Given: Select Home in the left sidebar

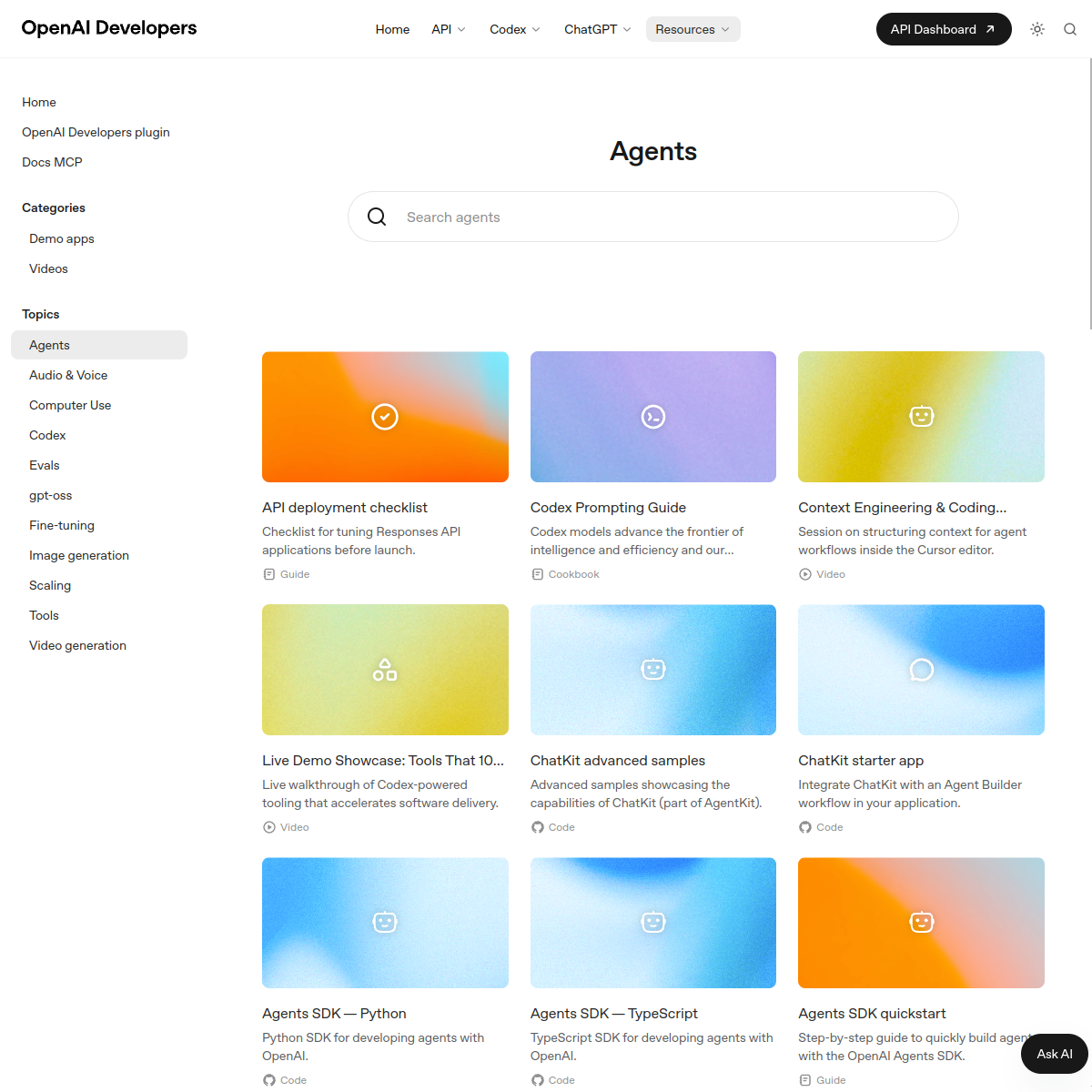Looking at the screenshot, I should 39,102.
